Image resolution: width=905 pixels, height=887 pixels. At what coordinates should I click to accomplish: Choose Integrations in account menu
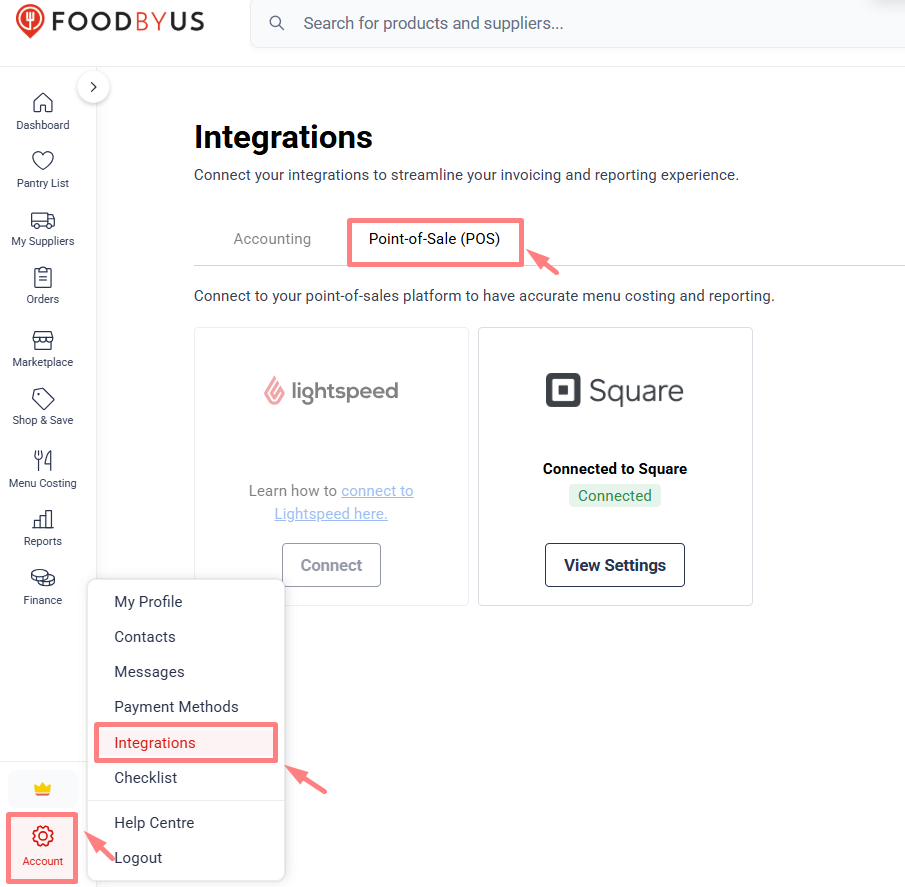point(186,743)
